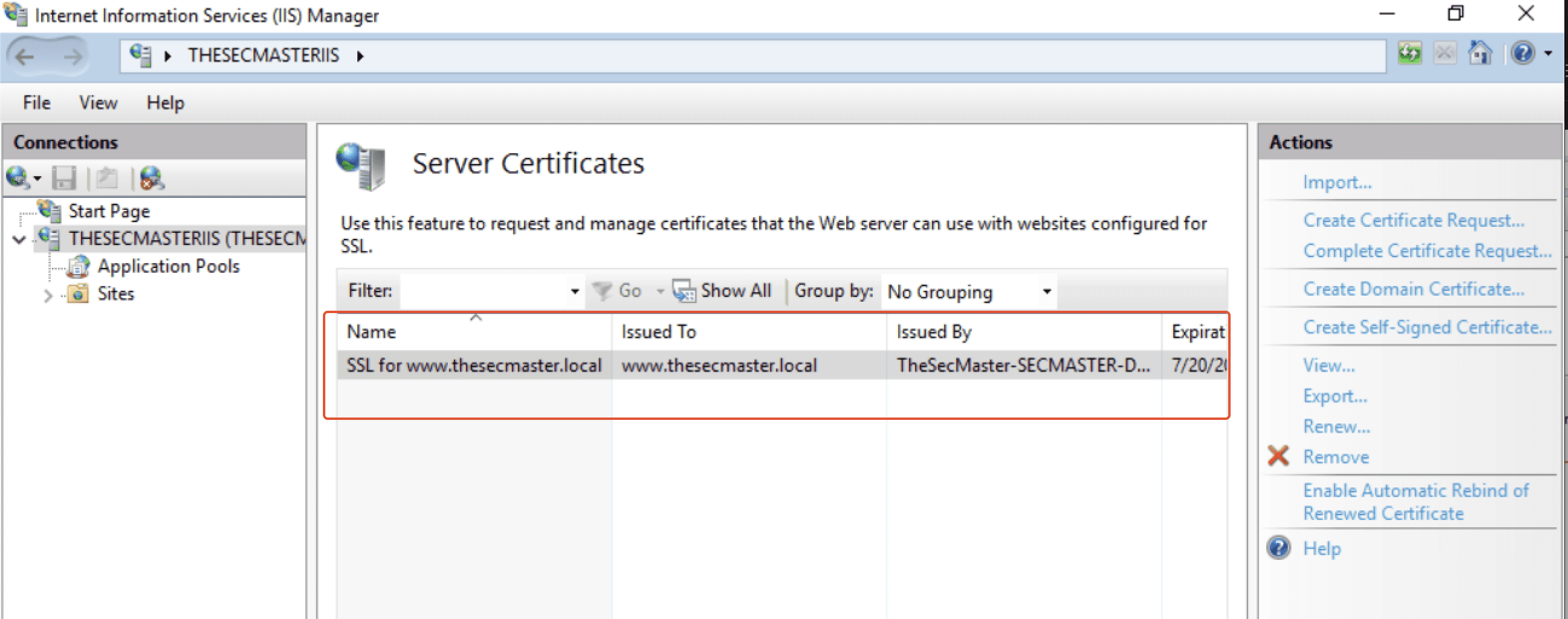Image resolution: width=1568 pixels, height=619 pixels.
Task: Click the Start Page icon in the tree
Action: (50, 211)
